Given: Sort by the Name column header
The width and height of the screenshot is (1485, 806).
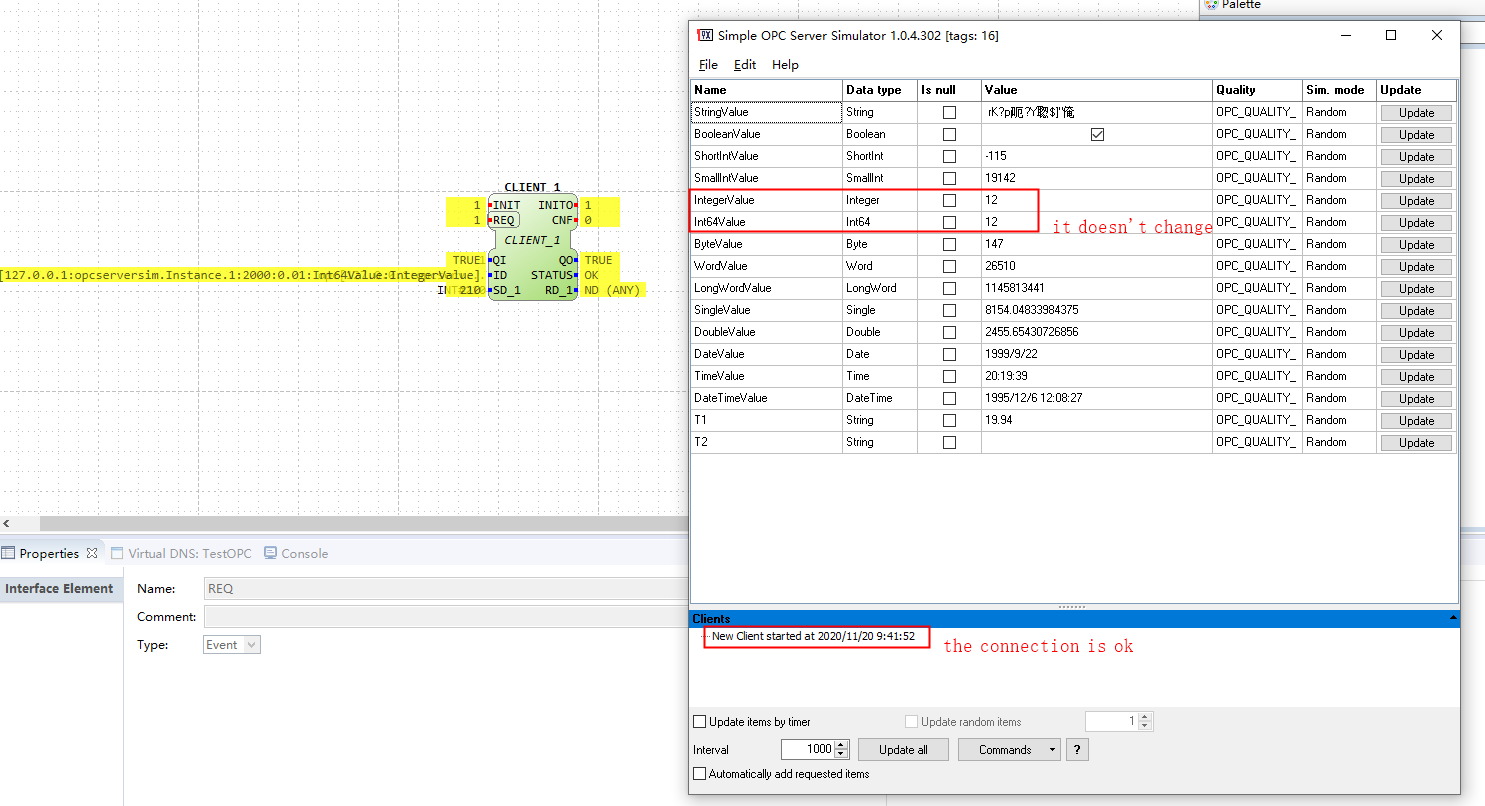Looking at the screenshot, I should click(766, 90).
